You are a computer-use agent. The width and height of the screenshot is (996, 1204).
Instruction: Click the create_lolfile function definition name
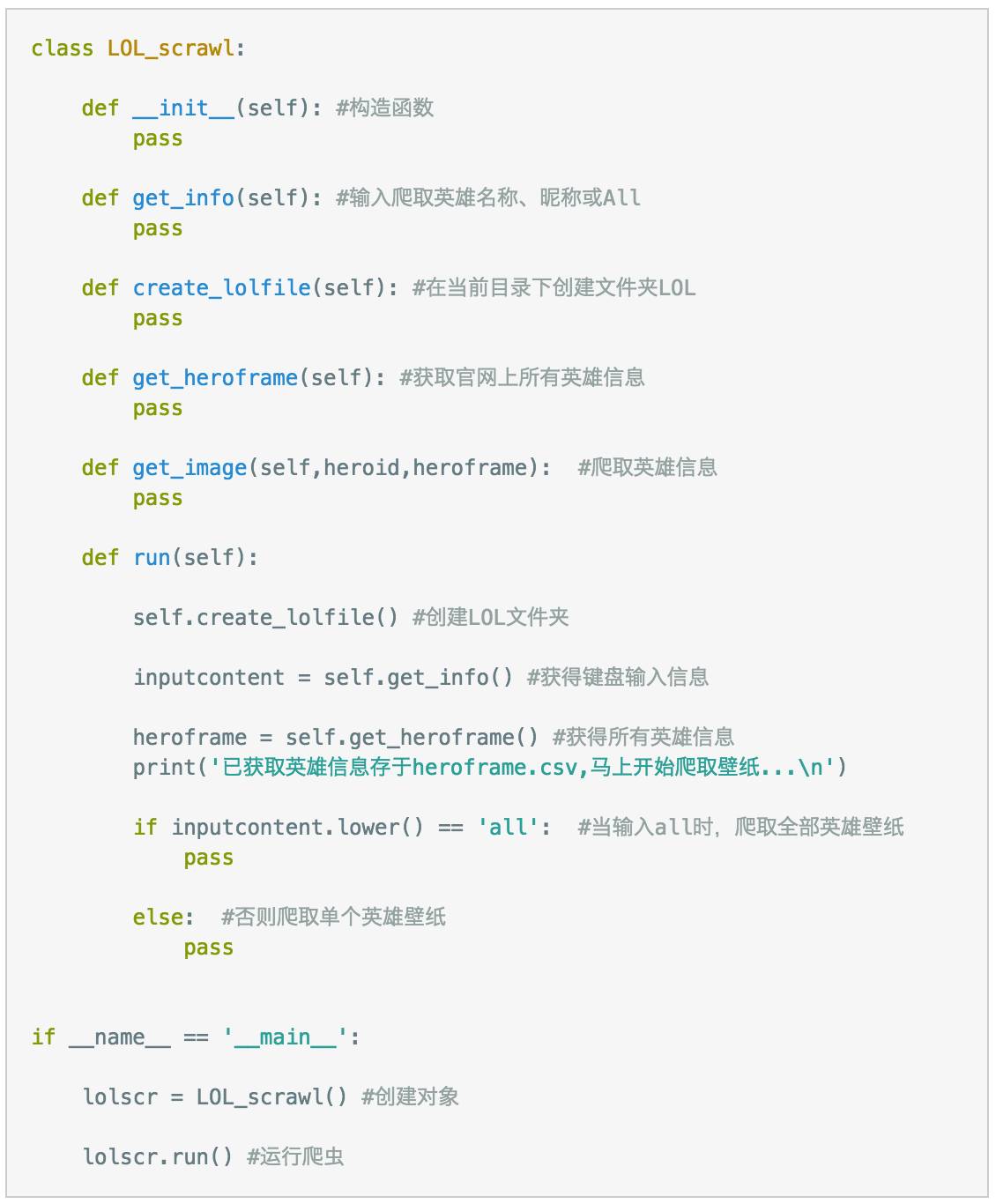[x=221, y=288]
